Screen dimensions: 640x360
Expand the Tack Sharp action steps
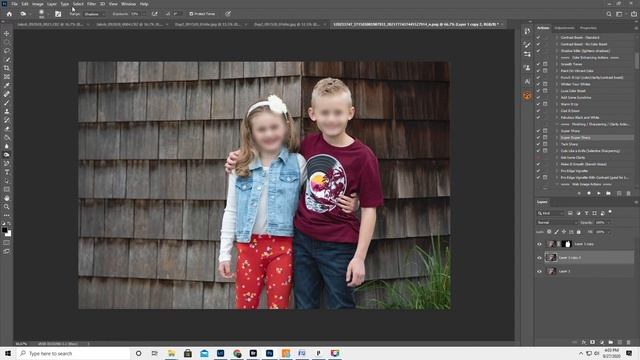[557, 144]
